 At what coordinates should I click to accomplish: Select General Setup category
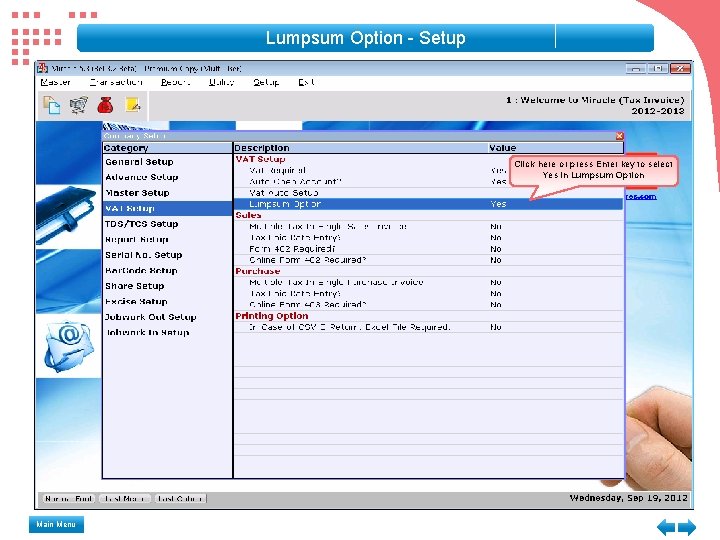[167, 162]
